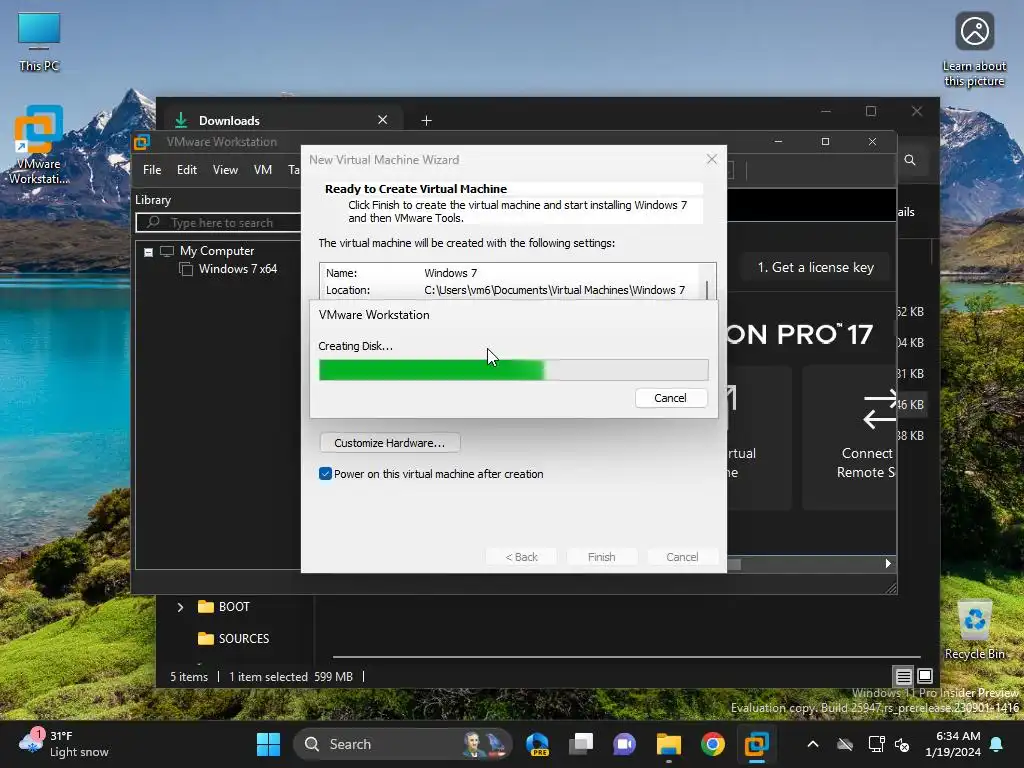Open the View menu in VMware
1024x768 pixels.
coord(225,170)
